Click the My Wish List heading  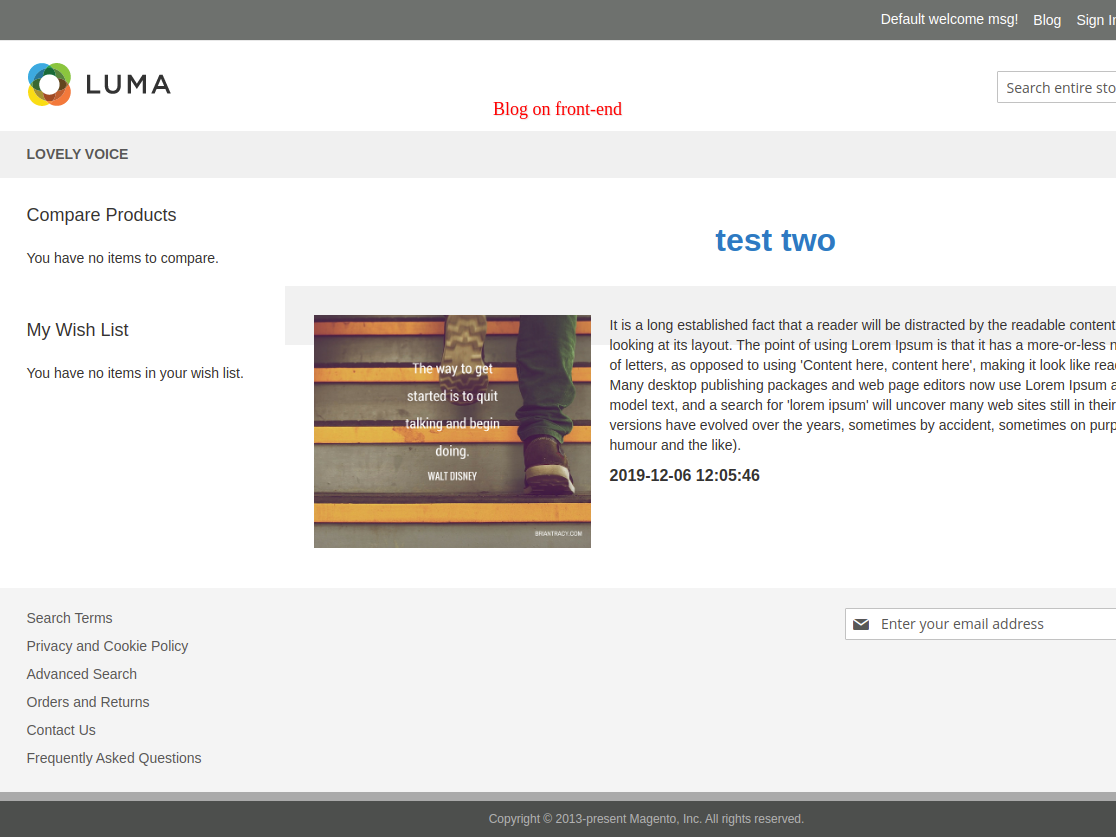tap(77, 330)
